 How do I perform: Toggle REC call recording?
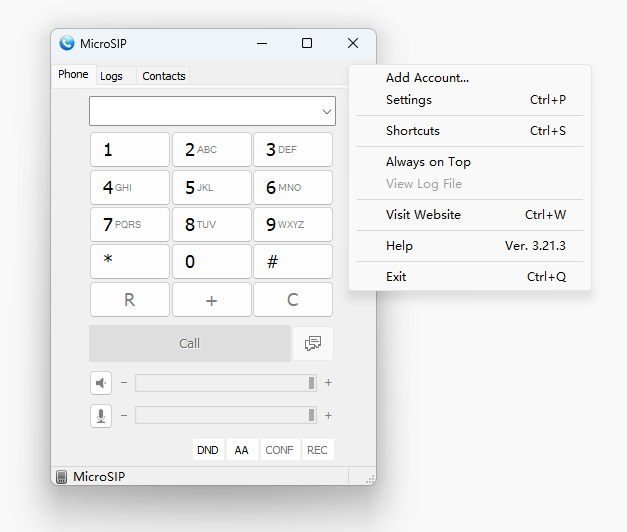coord(317,450)
